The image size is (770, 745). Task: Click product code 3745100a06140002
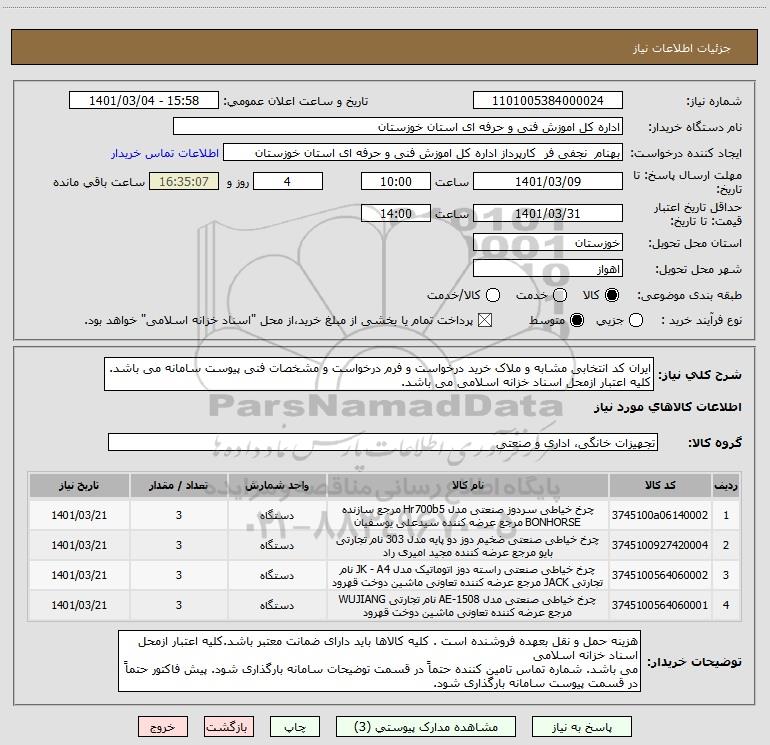click(x=660, y=515)
